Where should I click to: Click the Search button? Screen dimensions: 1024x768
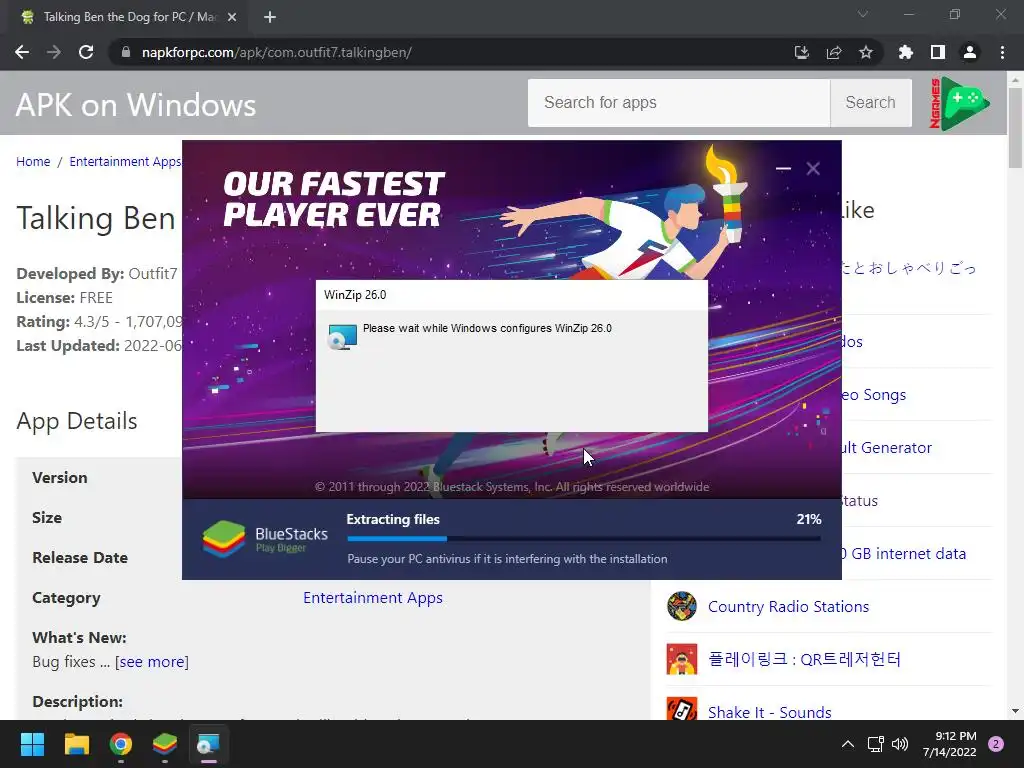click(871, 103)
